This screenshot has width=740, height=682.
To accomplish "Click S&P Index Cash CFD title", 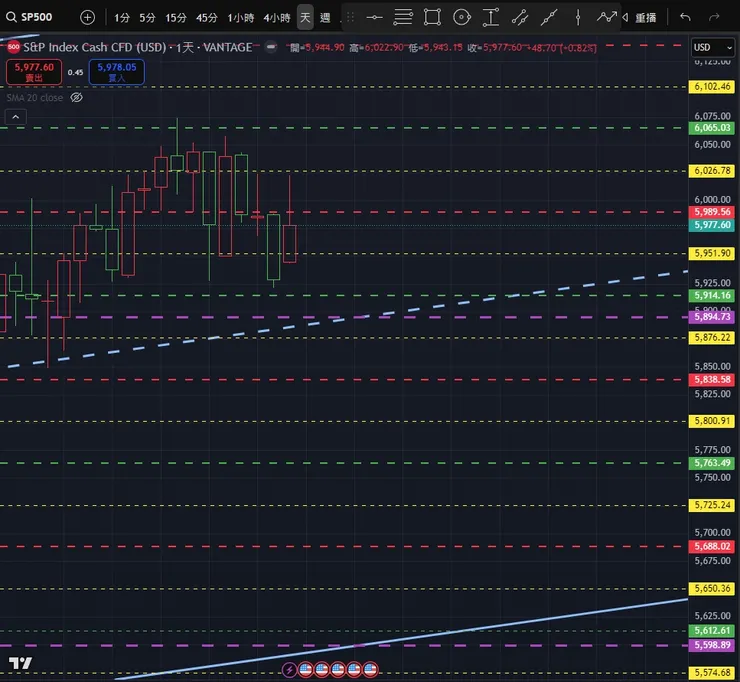I will tap(137, 47).
